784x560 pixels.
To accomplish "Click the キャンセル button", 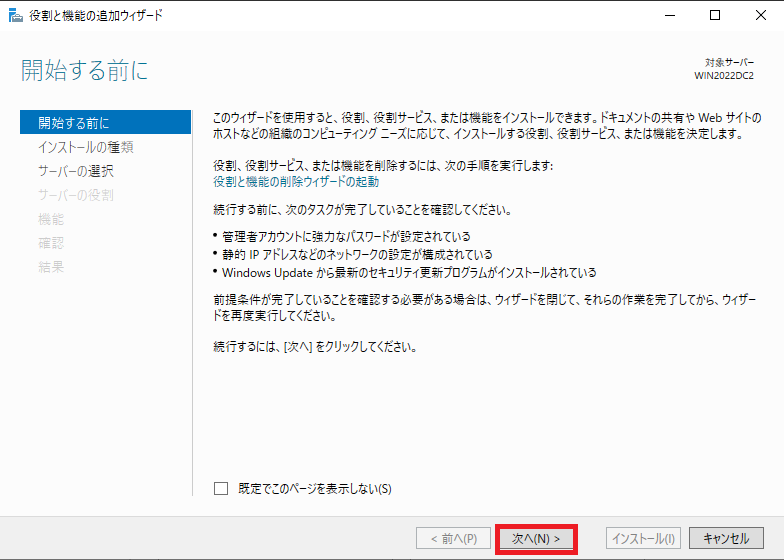I will coord(726,538).
